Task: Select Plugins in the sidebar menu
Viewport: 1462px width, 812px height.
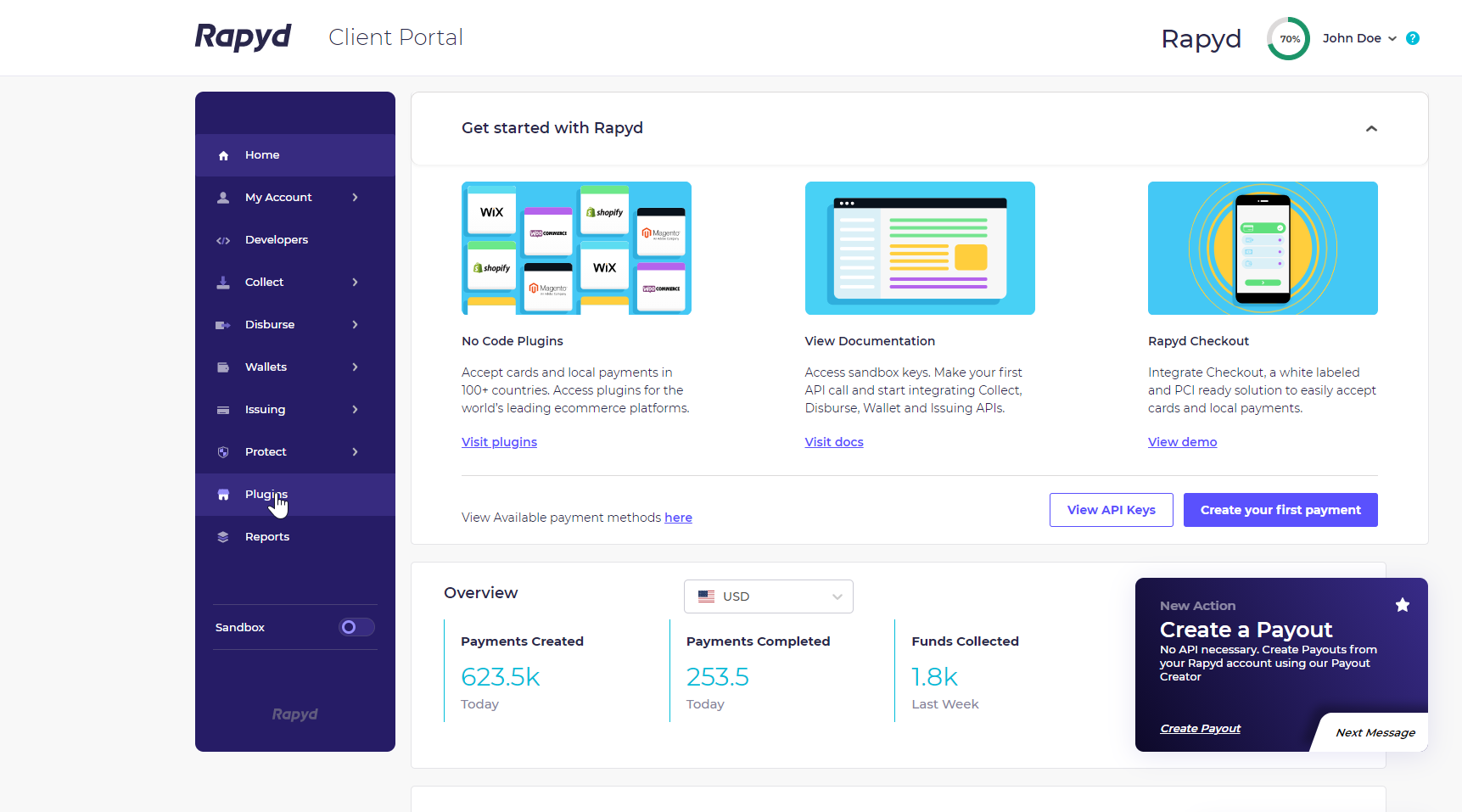Action: (x=295, y=495)
